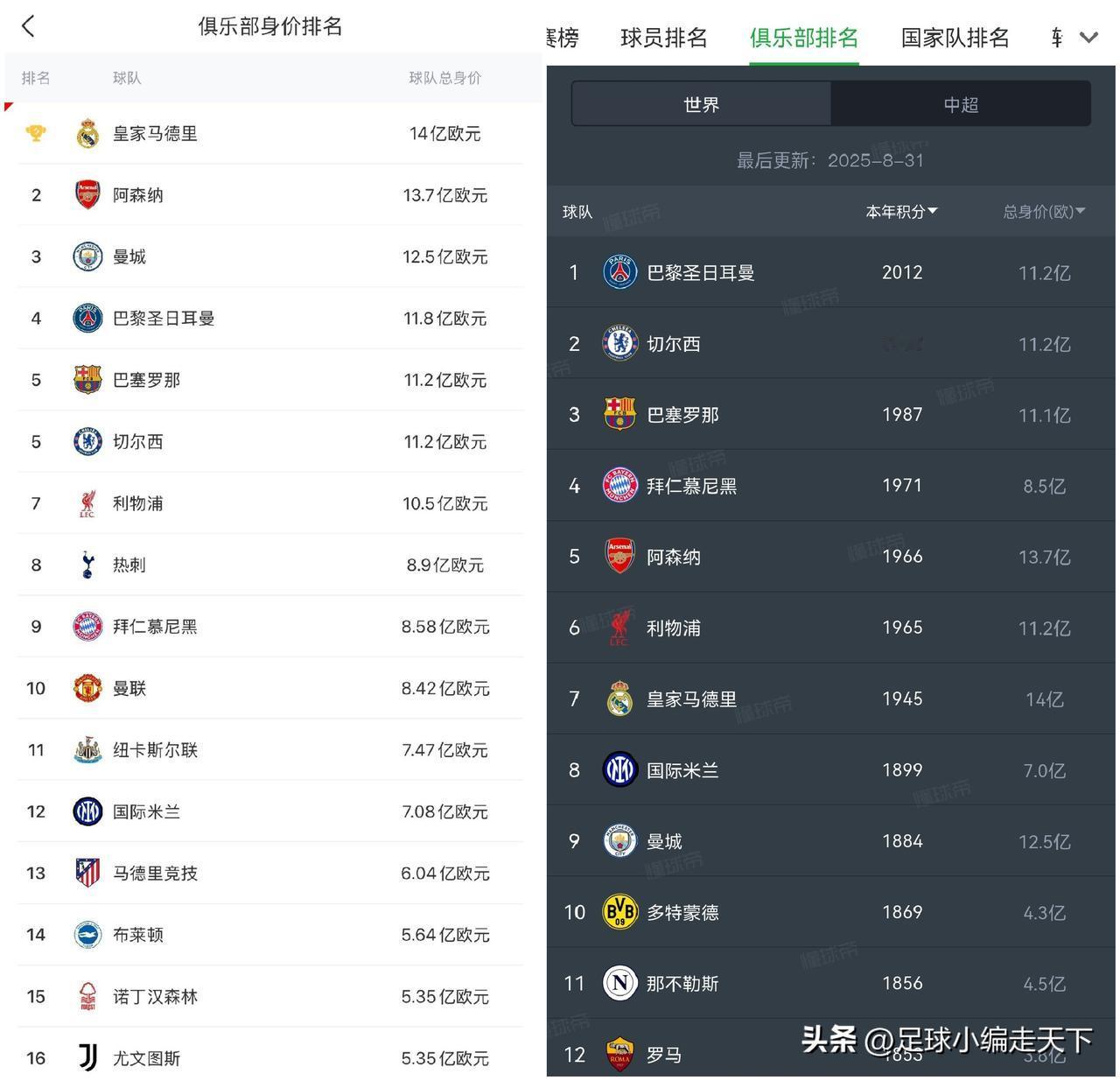Click the 2012 points for PSG
The width and height of the screenshot is (1120, 1081).
(x=902, y=272)
